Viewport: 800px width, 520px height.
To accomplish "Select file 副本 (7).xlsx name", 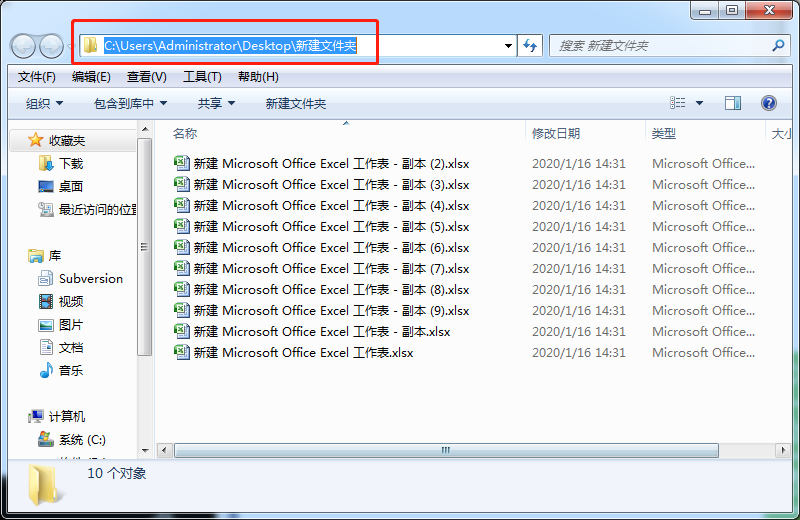I will 331,268.
